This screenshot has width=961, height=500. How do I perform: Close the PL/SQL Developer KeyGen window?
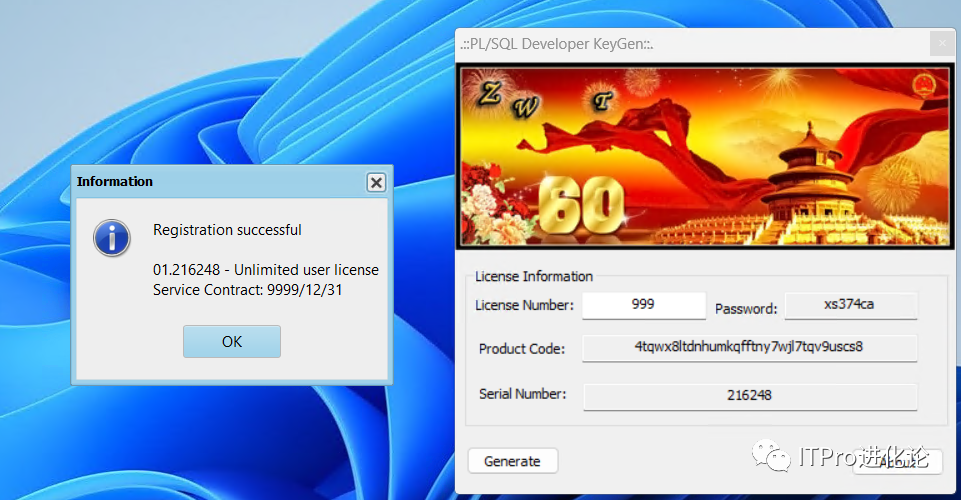[942, 44]
